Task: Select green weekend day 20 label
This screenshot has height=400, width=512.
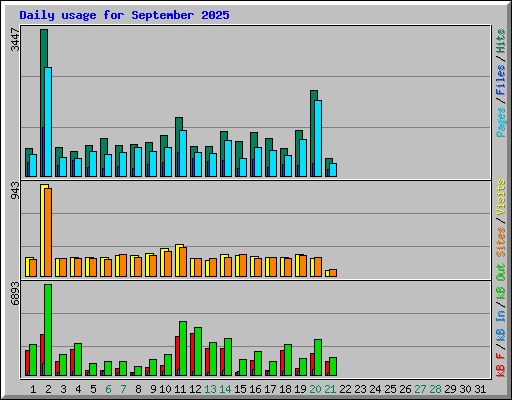Action: pos(315,389)
